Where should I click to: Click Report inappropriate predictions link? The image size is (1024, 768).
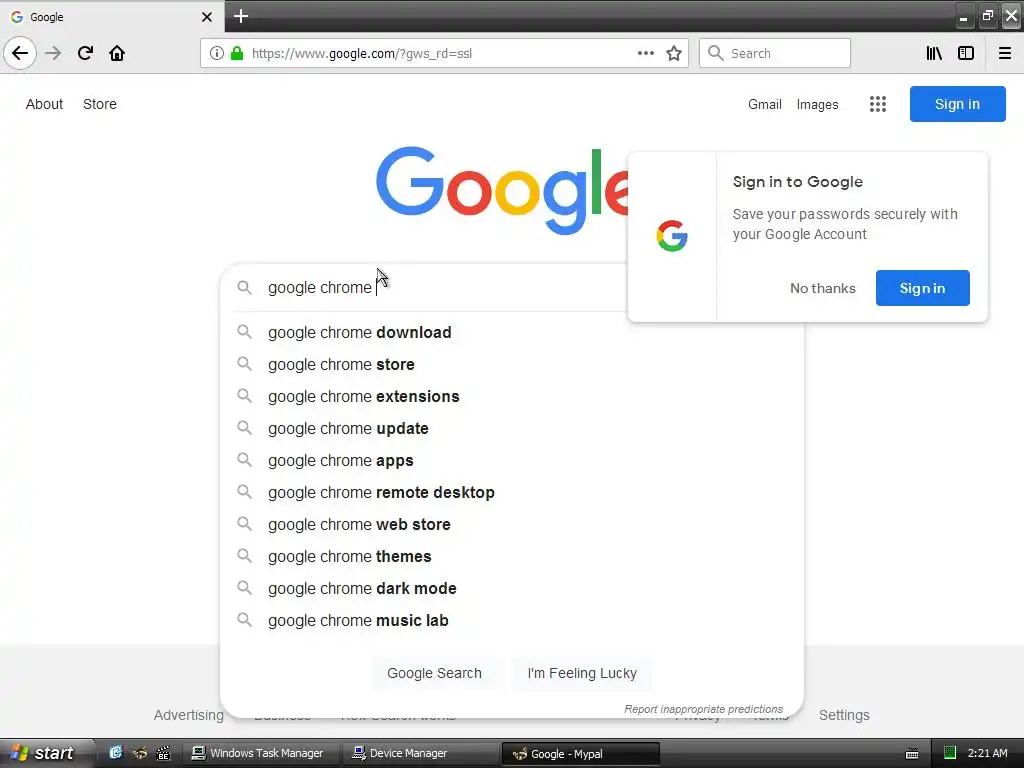click(703, 709)
